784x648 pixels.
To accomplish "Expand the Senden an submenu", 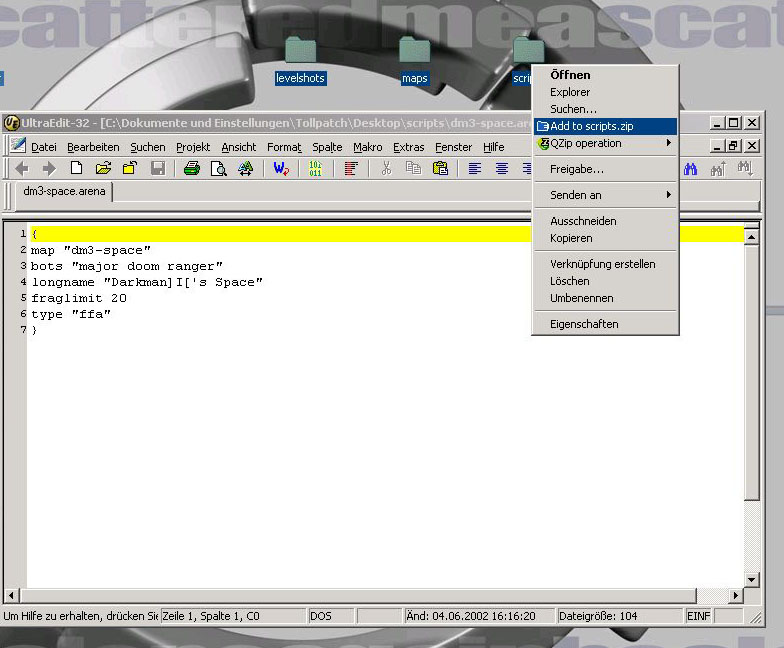I will pyautogui.click(x=605, y=195).
